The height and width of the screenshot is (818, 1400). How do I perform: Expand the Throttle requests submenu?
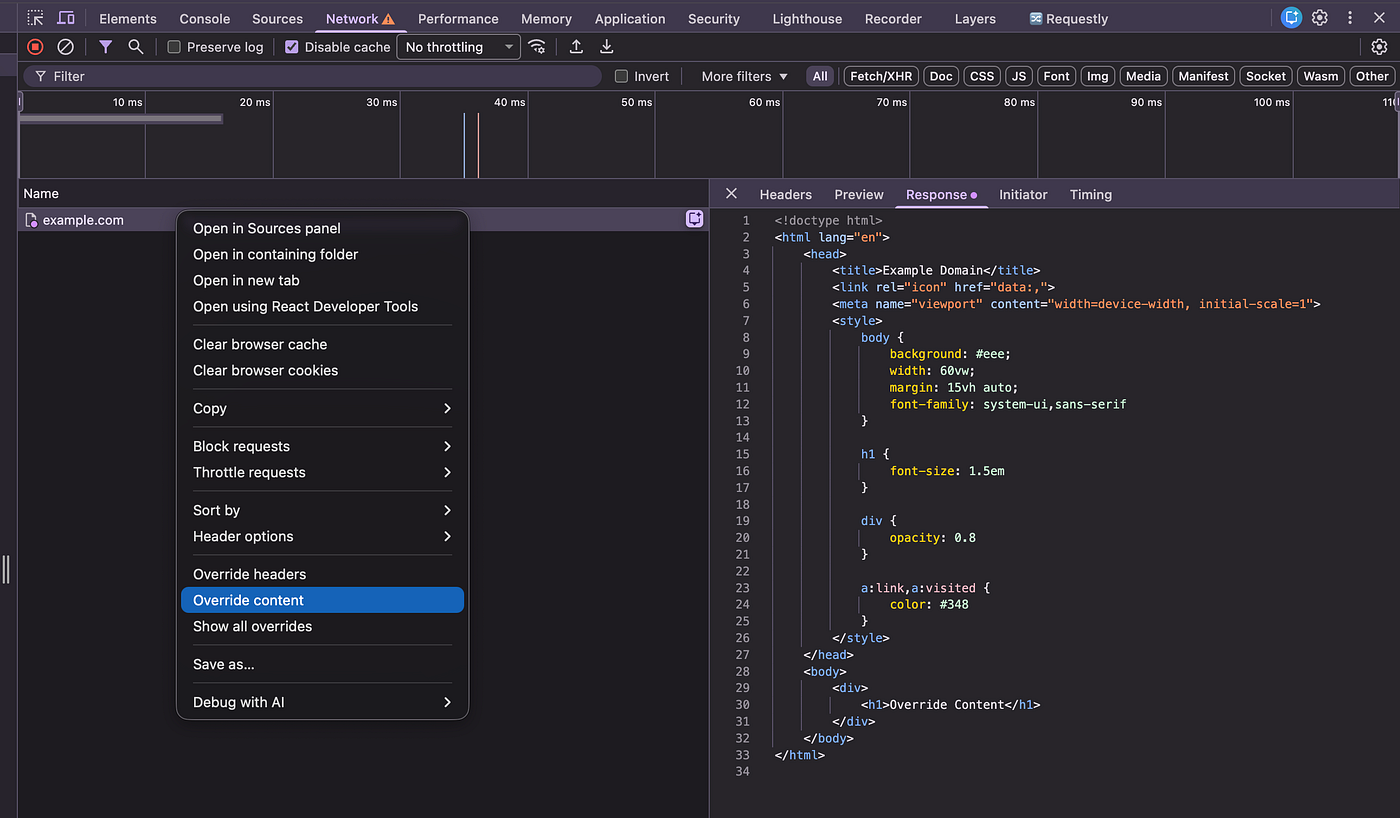[322, 472]
